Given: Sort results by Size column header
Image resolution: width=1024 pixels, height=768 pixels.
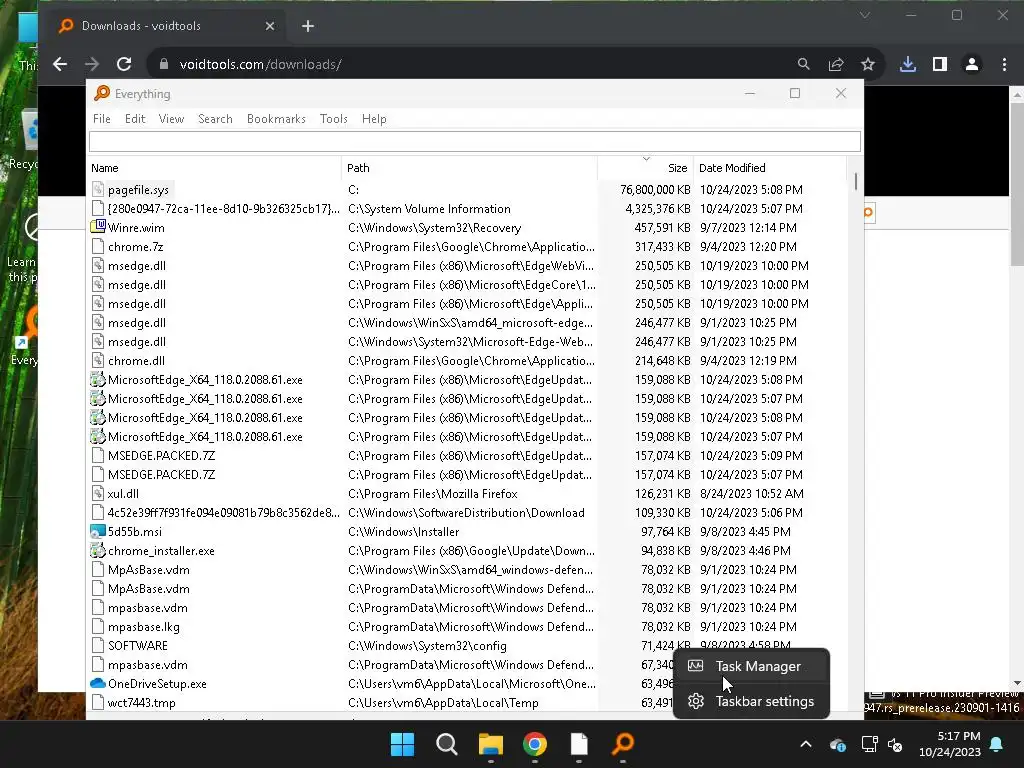Looking at the screenshot, I should [x=645, y=168].
